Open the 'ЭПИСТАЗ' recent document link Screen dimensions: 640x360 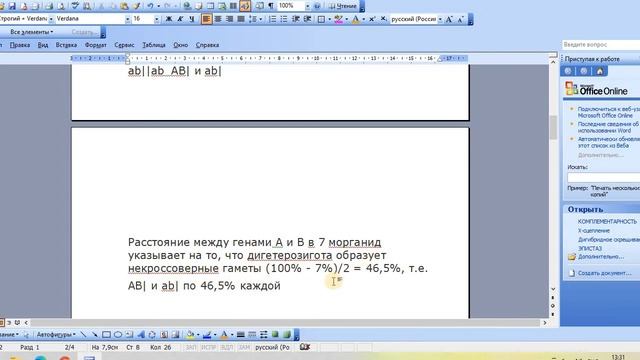click(590, 248)
